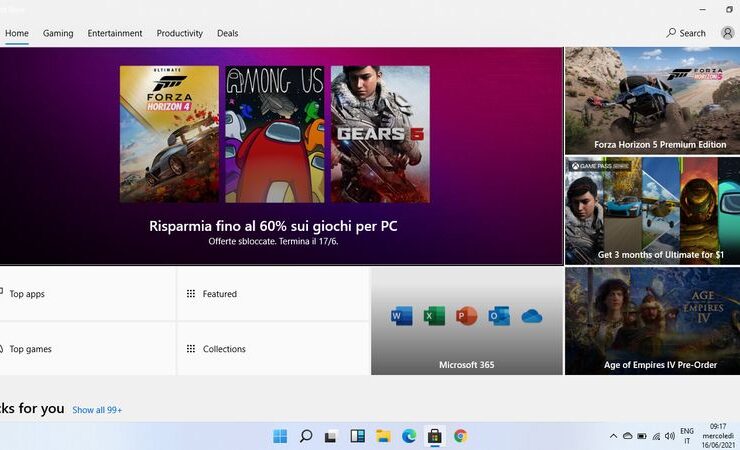This screenshot has width=740, height=450.
Task: Open the volume speaker tray icon
Action: pos(670,436)
